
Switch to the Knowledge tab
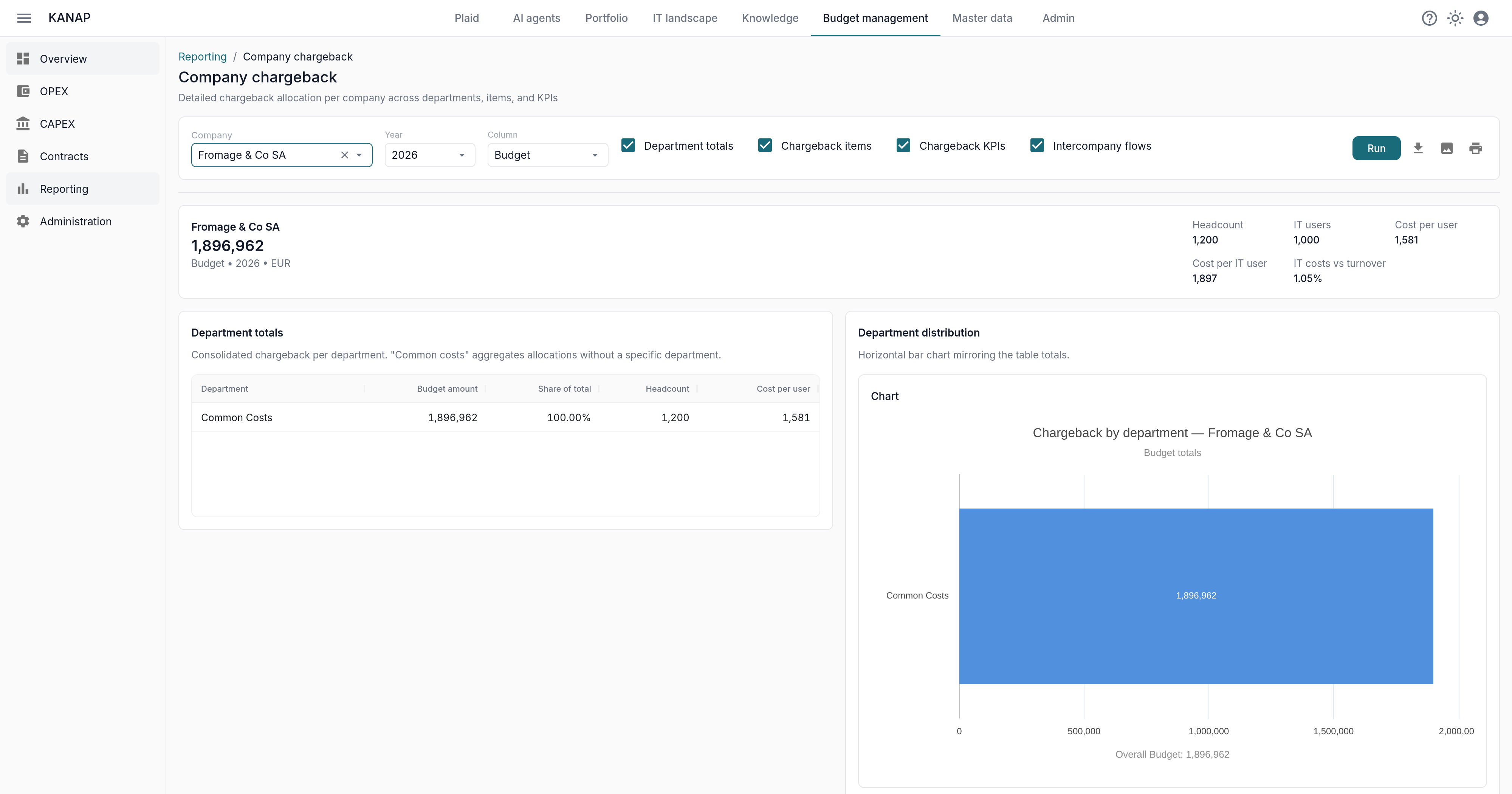(x=770, y=18)
